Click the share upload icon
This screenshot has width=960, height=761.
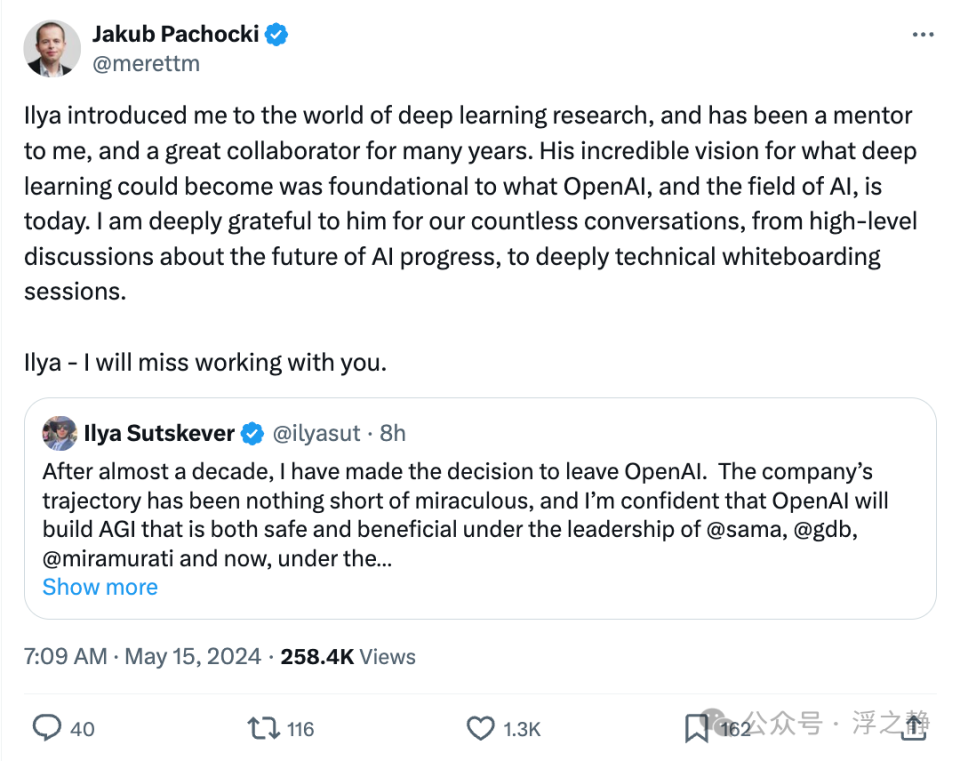913,727
